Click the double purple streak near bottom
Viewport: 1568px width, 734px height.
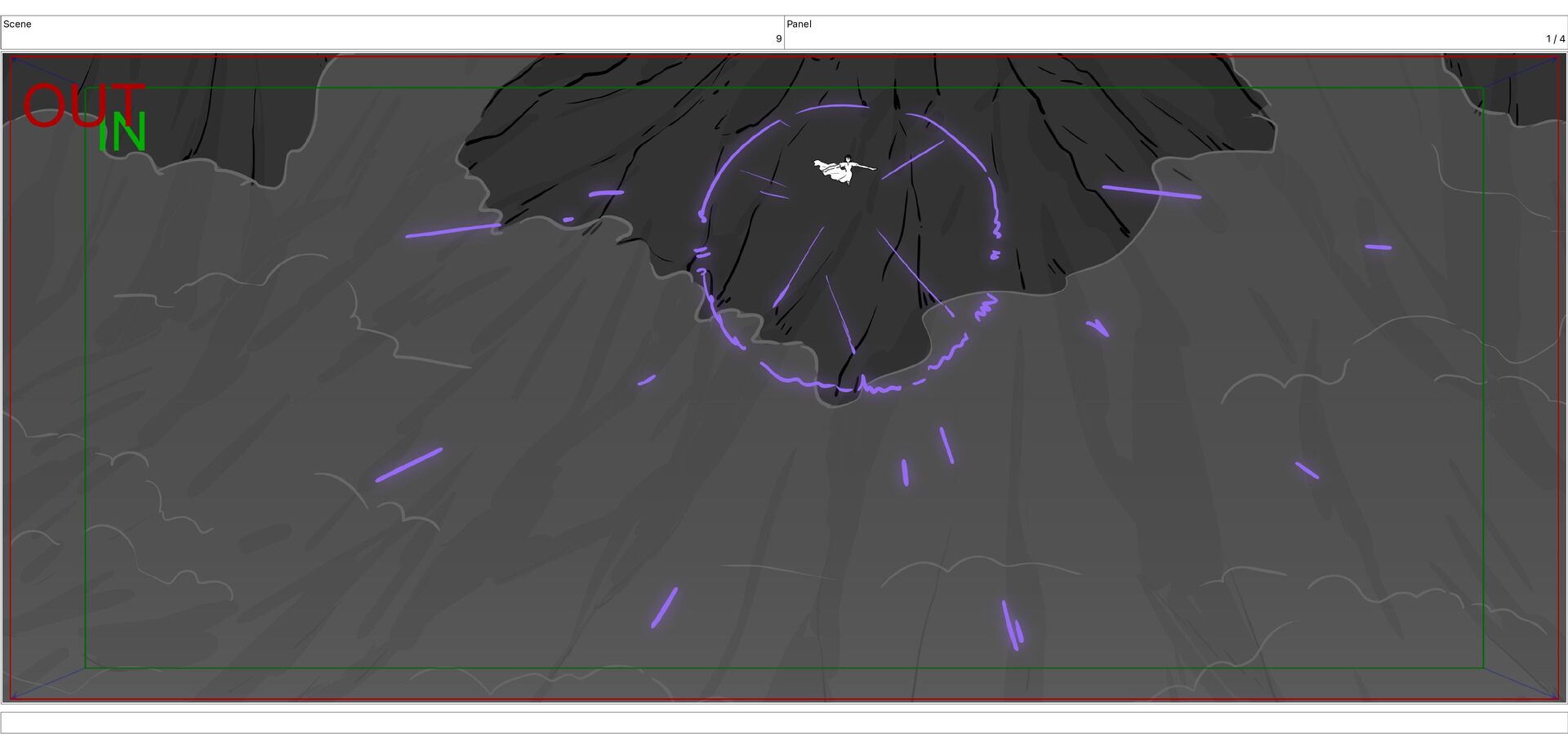1012,626
